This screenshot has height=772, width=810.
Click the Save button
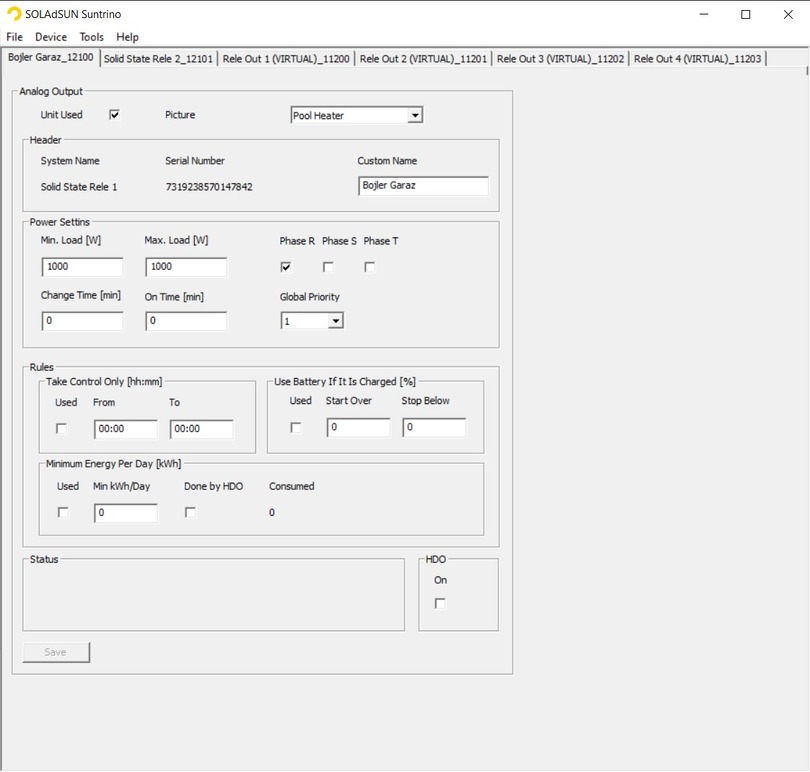pos(56,652)
